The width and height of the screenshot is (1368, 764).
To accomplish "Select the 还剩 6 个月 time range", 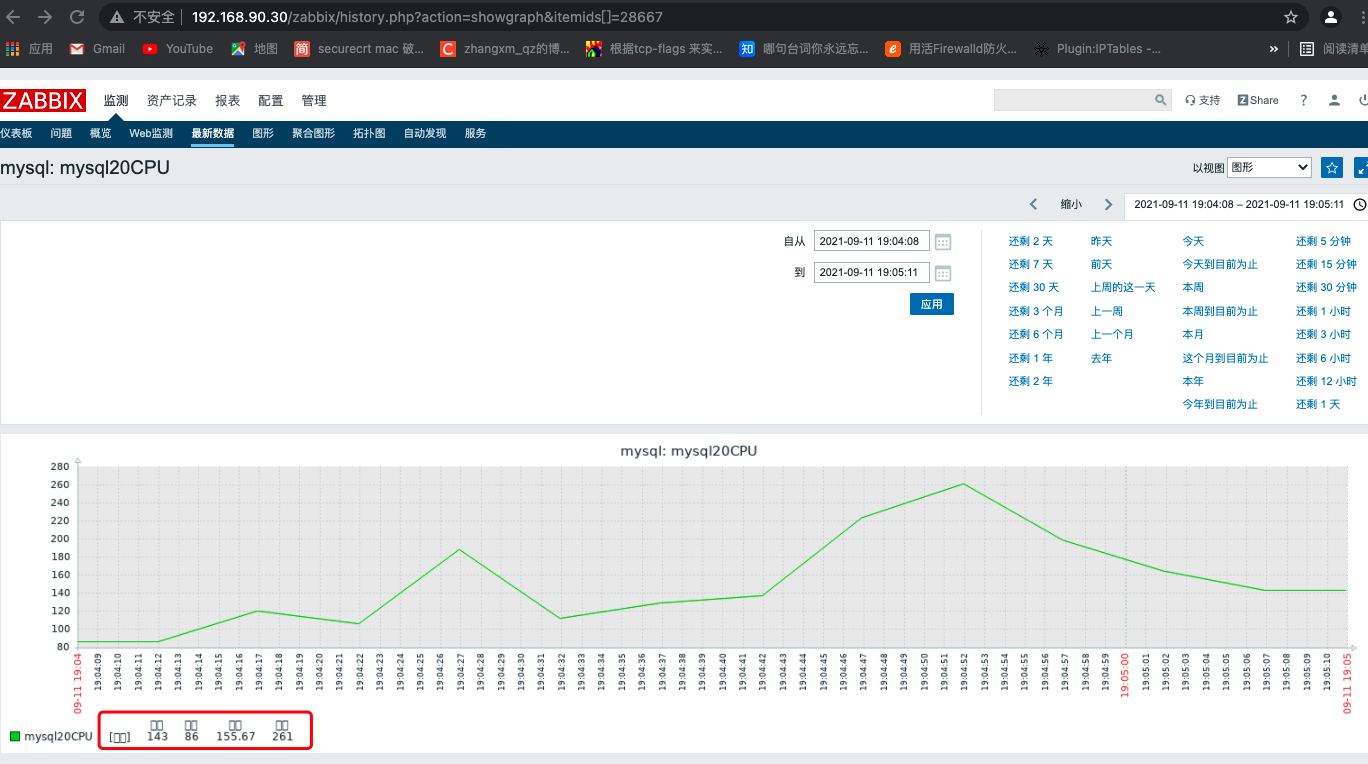I will pos(1036,334).
